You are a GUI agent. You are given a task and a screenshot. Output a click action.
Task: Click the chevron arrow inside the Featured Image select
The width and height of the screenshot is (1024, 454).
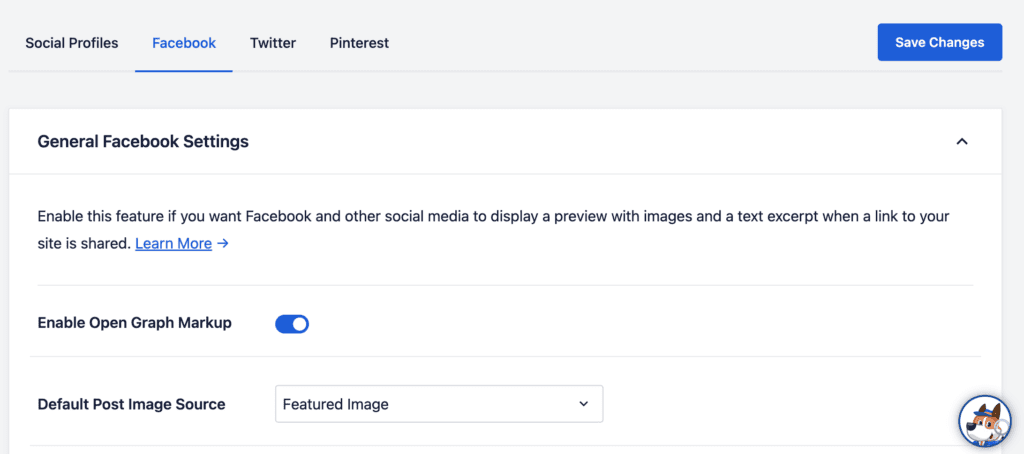click(x=583, y=404)
